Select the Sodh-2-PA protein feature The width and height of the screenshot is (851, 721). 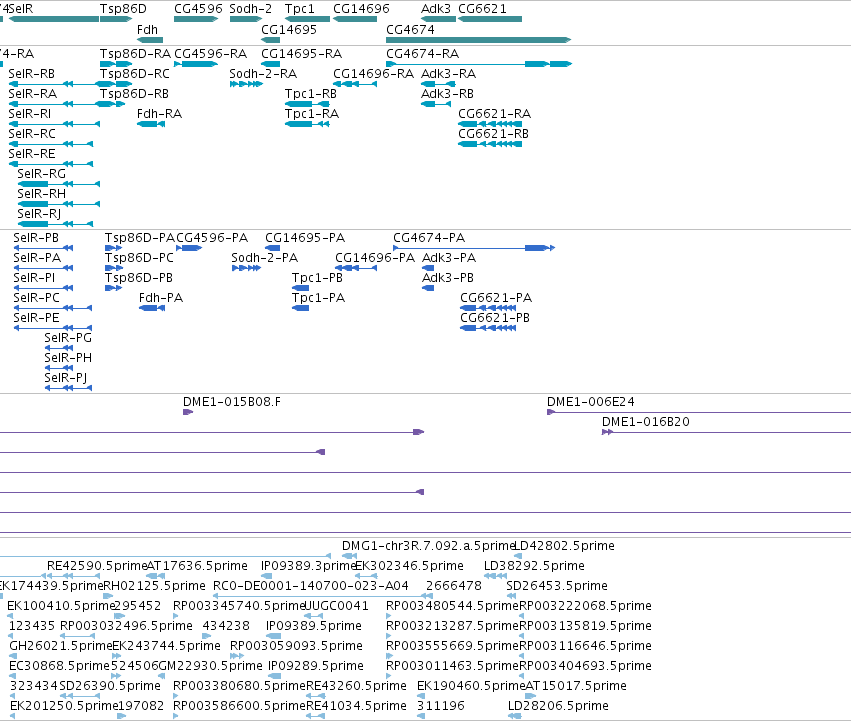246,268
